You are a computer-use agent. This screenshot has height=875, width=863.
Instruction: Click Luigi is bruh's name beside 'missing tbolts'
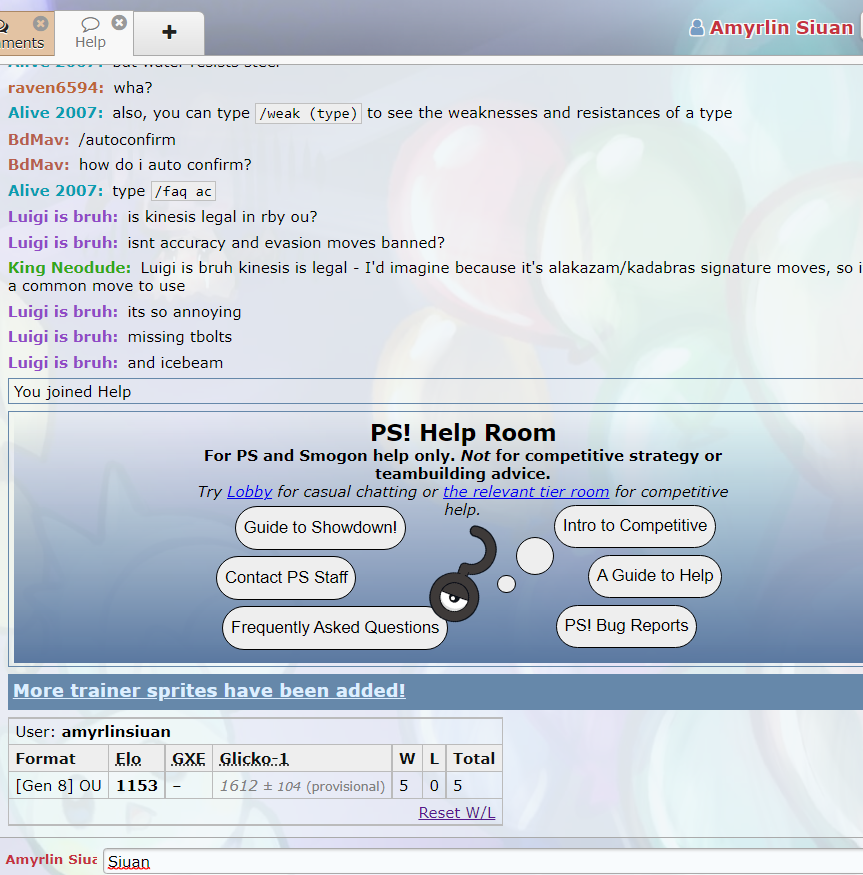click(x=63, y=337)
